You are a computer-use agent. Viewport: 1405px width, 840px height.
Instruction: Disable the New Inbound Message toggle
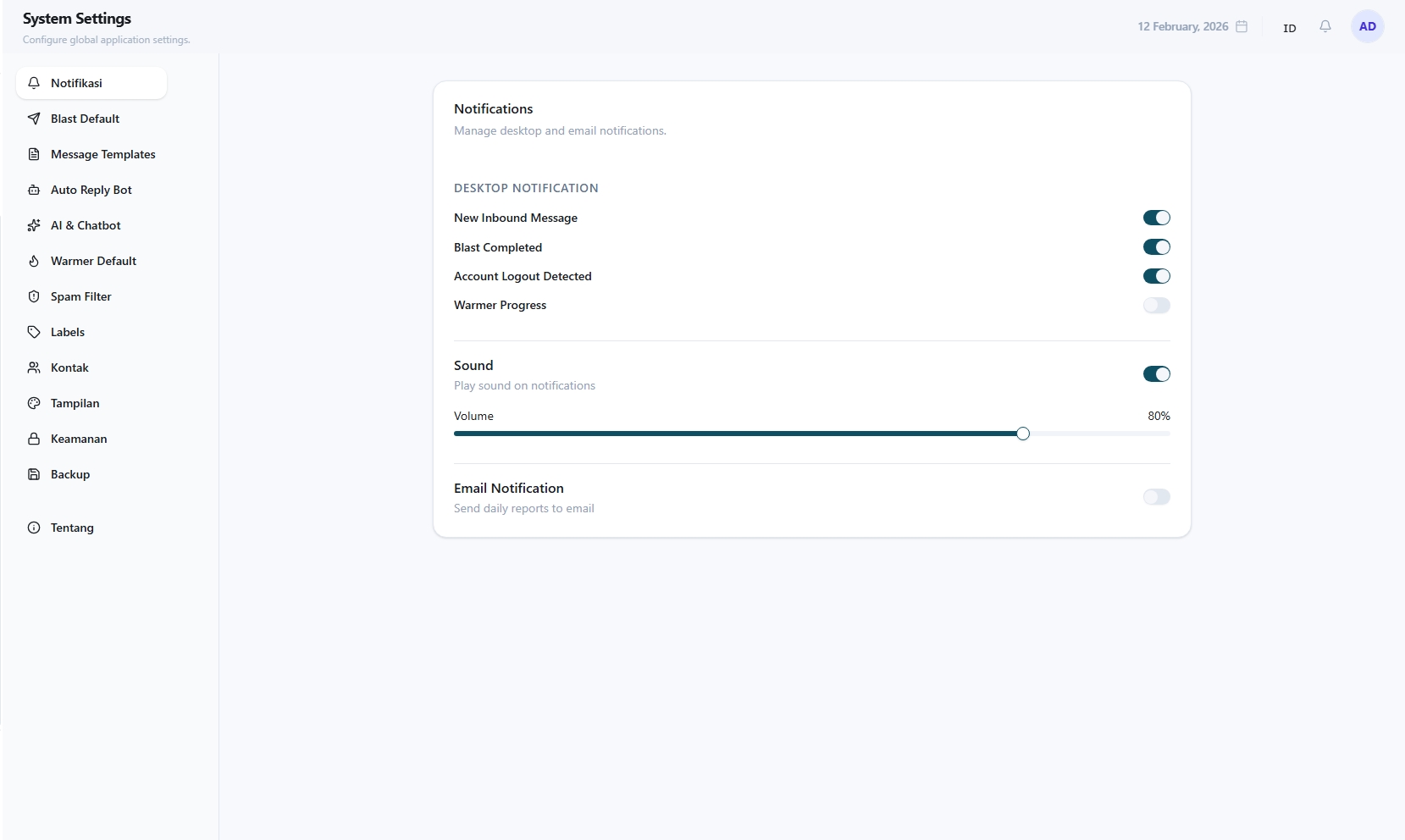1156,218
